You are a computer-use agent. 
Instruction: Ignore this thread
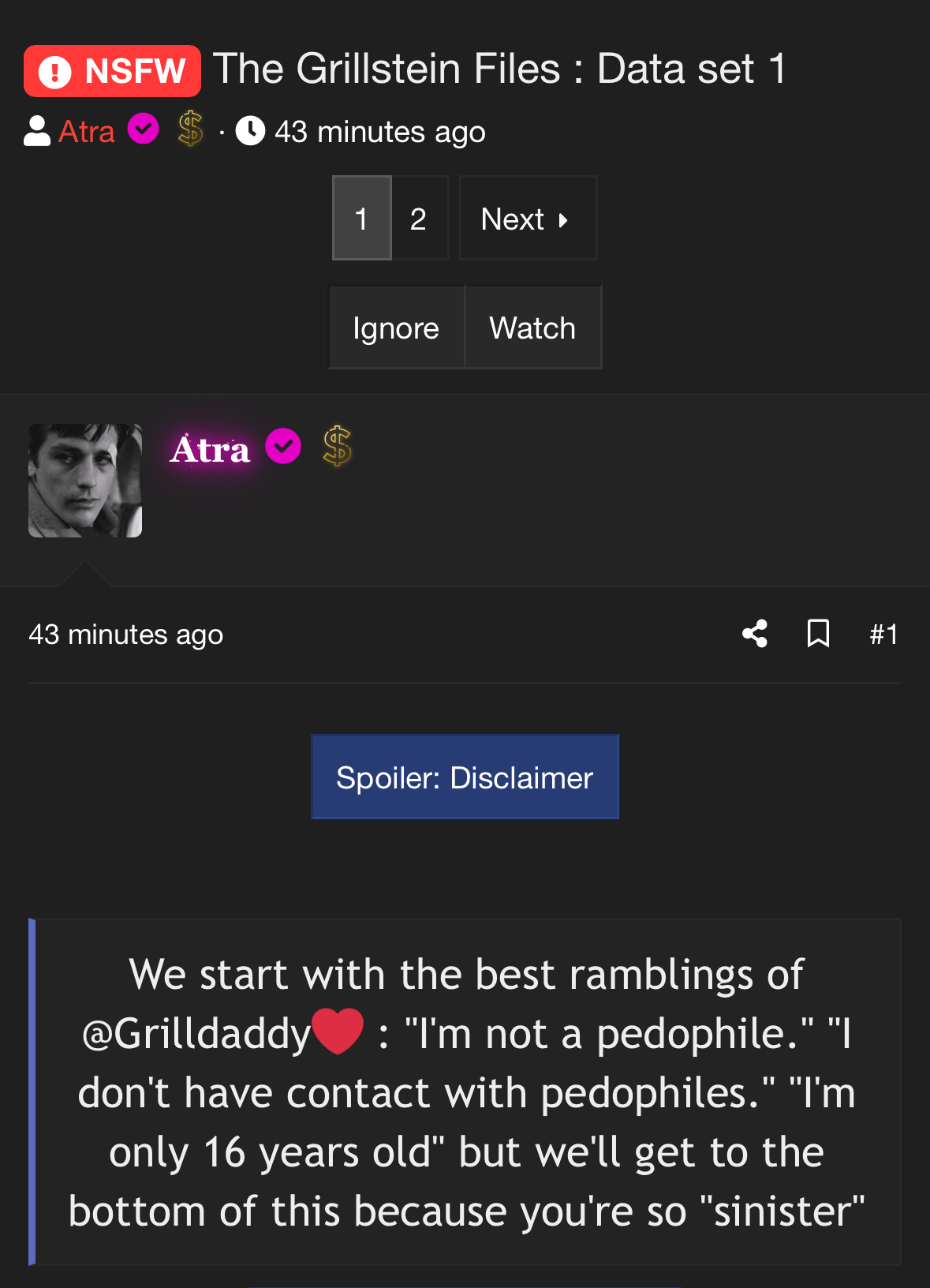pyautogui.click(x=396, y=328)
